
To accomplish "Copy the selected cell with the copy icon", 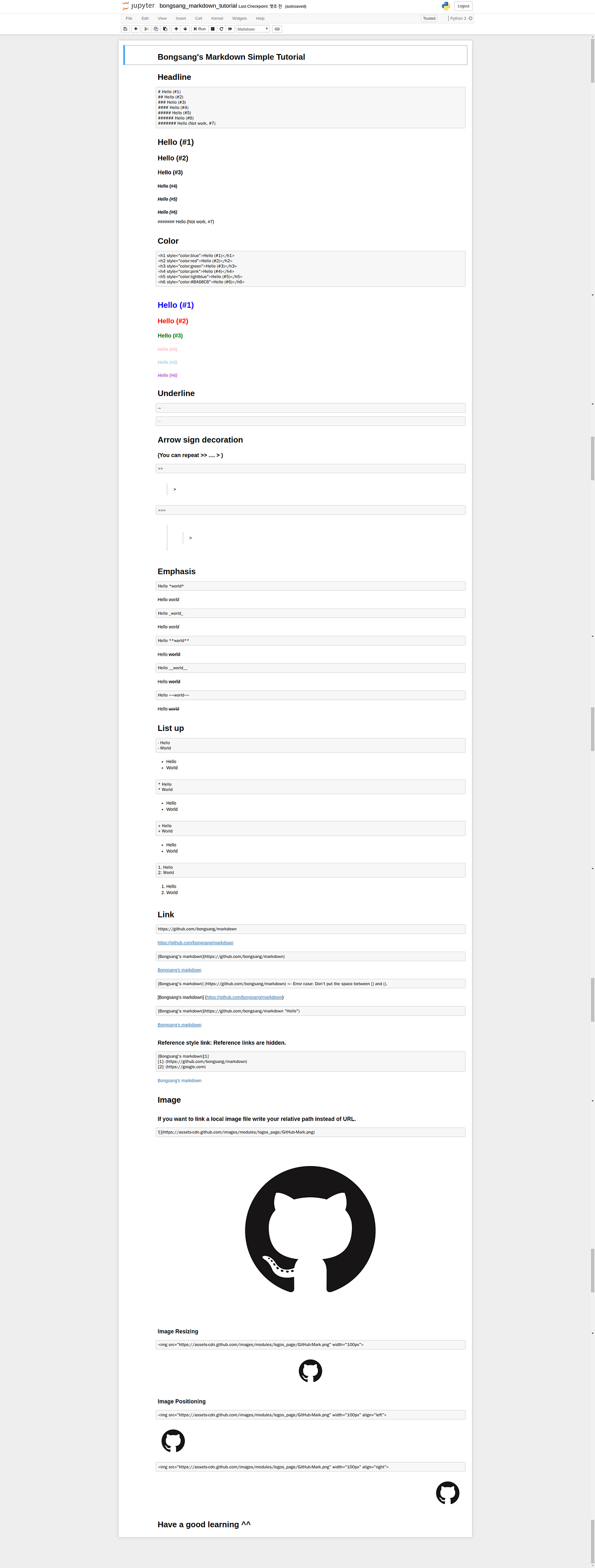I will coord(155,29).
